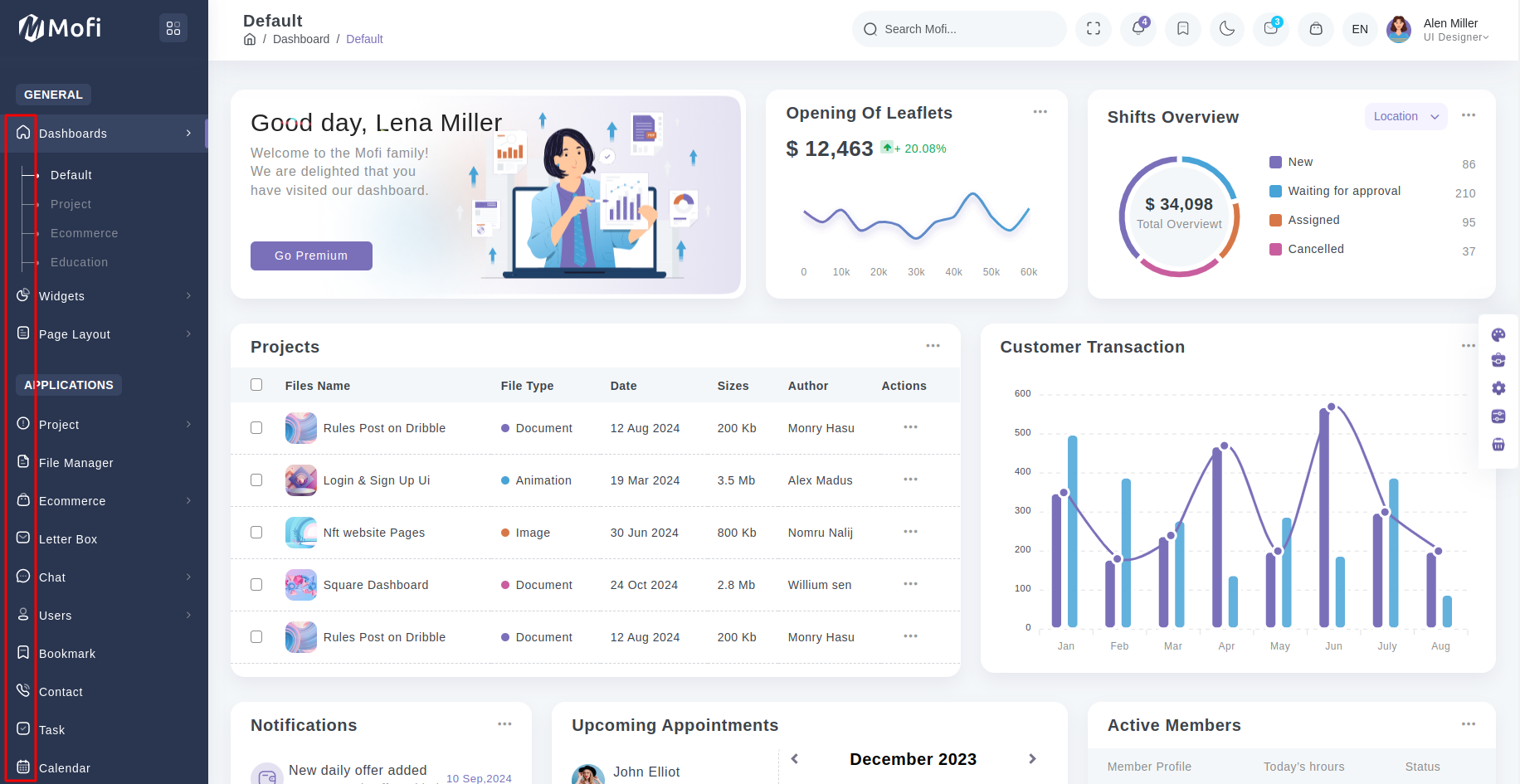Click the fullscreen toggle icon in header
1520x784 pixels.
(1093, 29)
